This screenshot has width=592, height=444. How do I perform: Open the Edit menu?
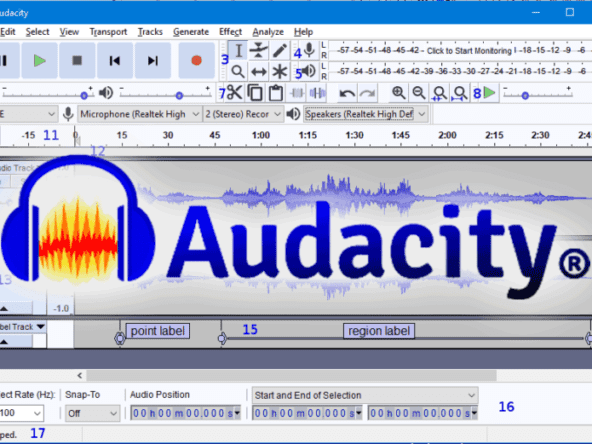click(8, 32)
